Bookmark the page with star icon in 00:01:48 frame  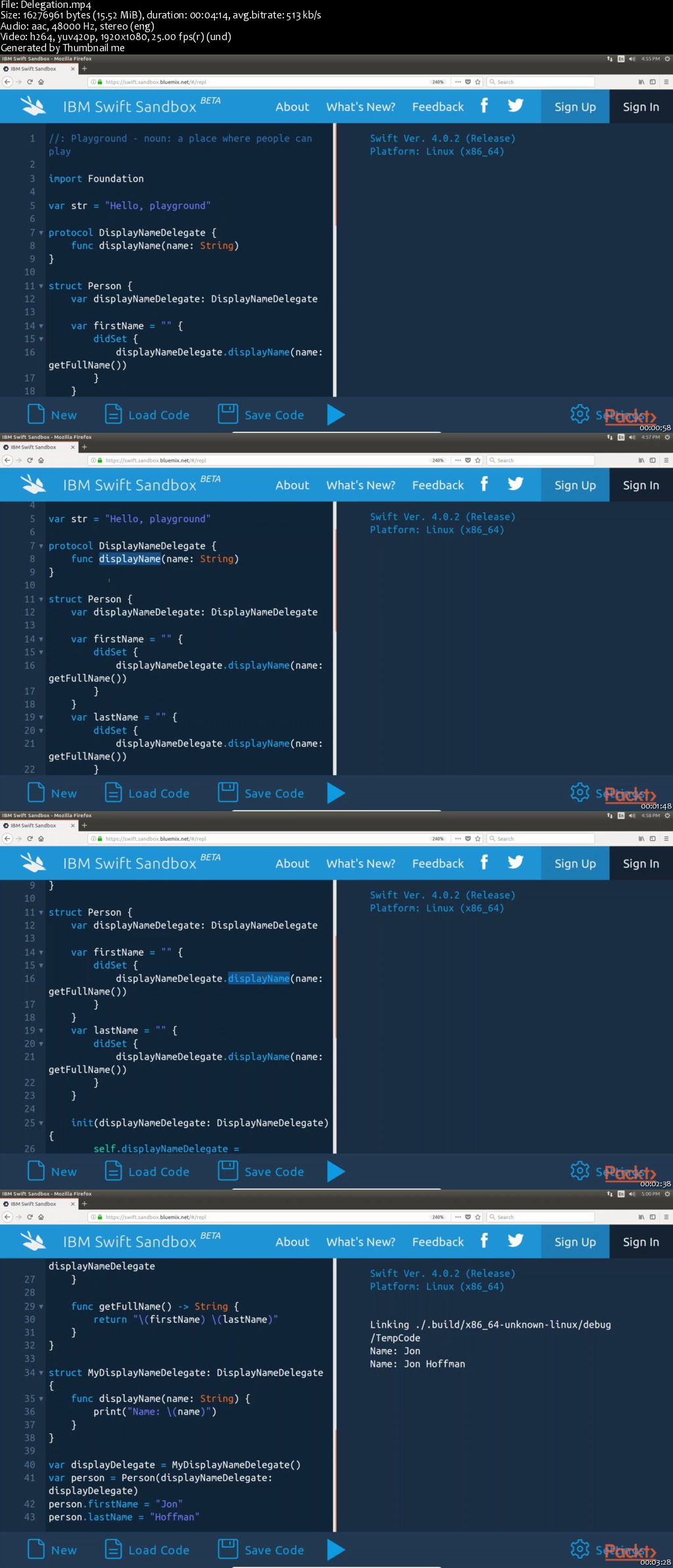click(x=478, y=460)
